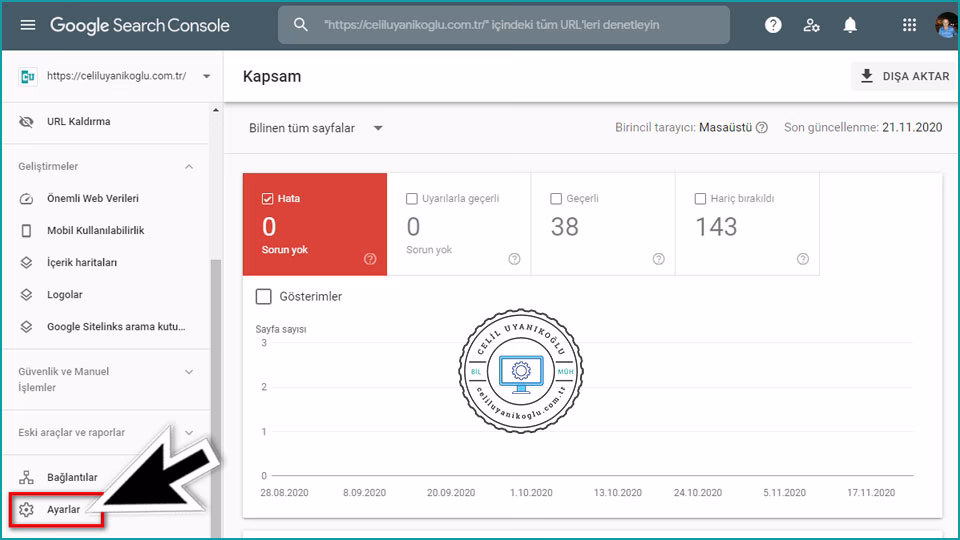Viewport: 960px width, 540px height.
Task: Go to Mobil Kullanılabilirlik
Action: click(95, 231)
